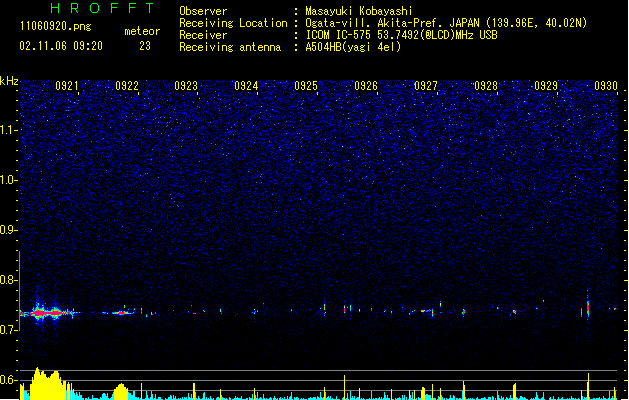
Task: Click the 0921 time marker
Action: pyautogui.click(x=67, y=86)
